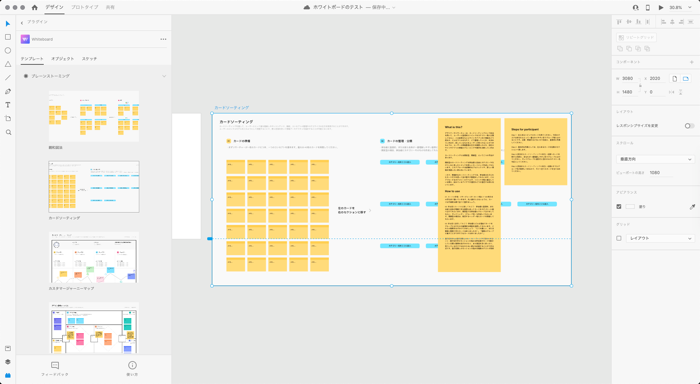Image resolution: width=700 pixels, height=384 pixels.
Task: Pick a fill color with eyedropper
Action: coord(692,207)
